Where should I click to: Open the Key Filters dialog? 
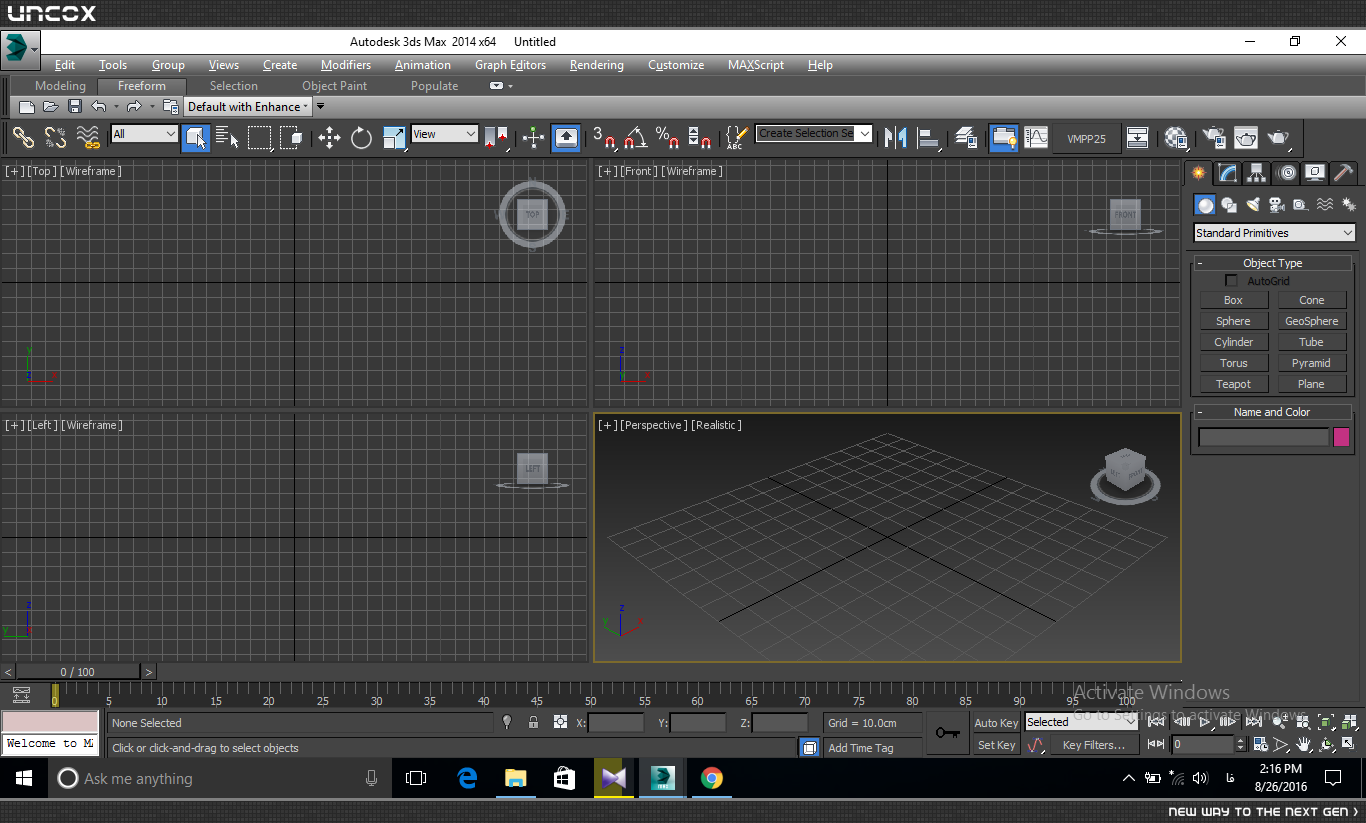point(1094,745)
